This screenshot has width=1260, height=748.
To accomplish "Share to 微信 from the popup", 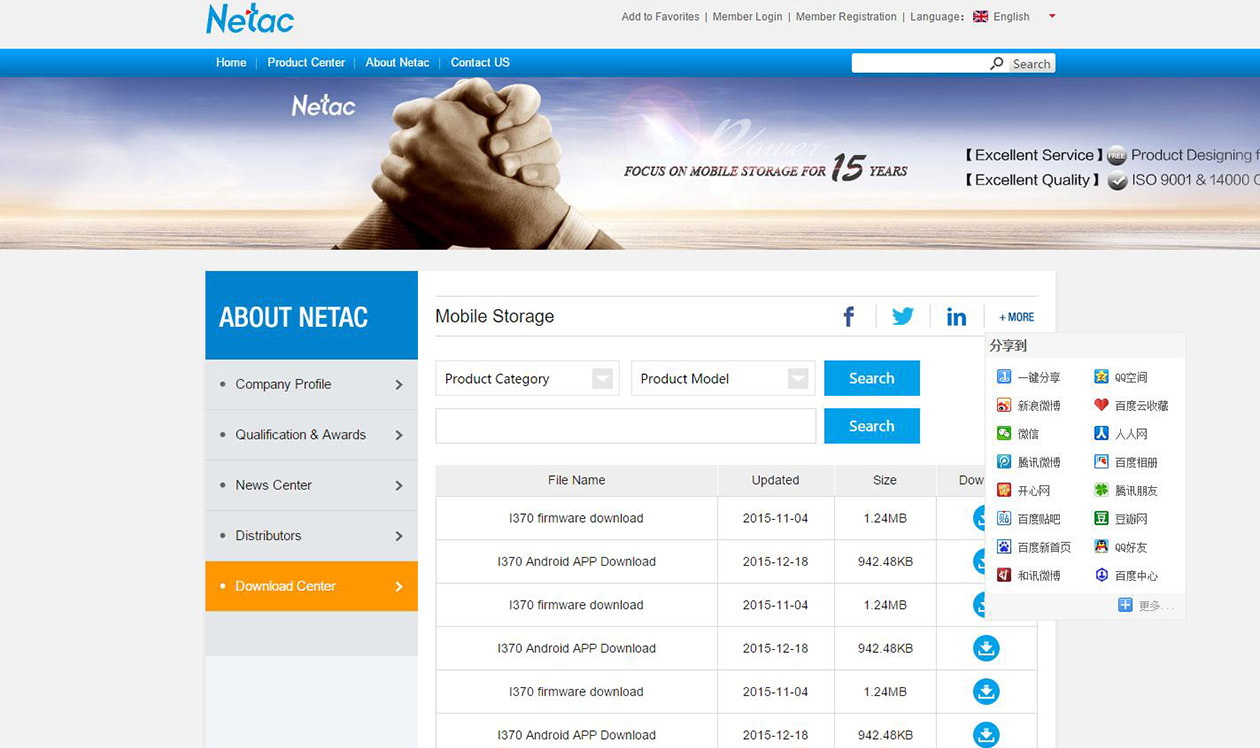I will point(1018,434).
